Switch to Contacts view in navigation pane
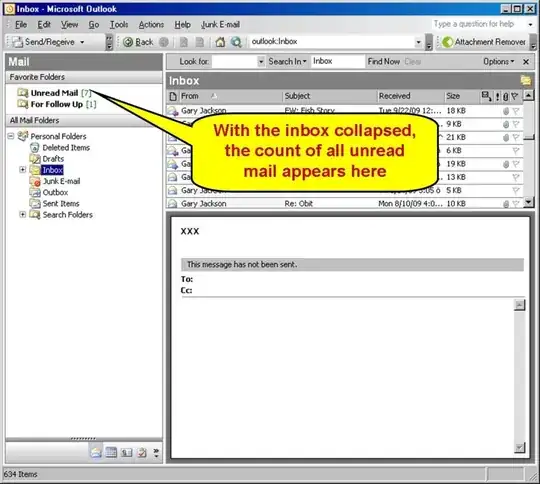This screenshot has width=540, height=484. [126, 452]
